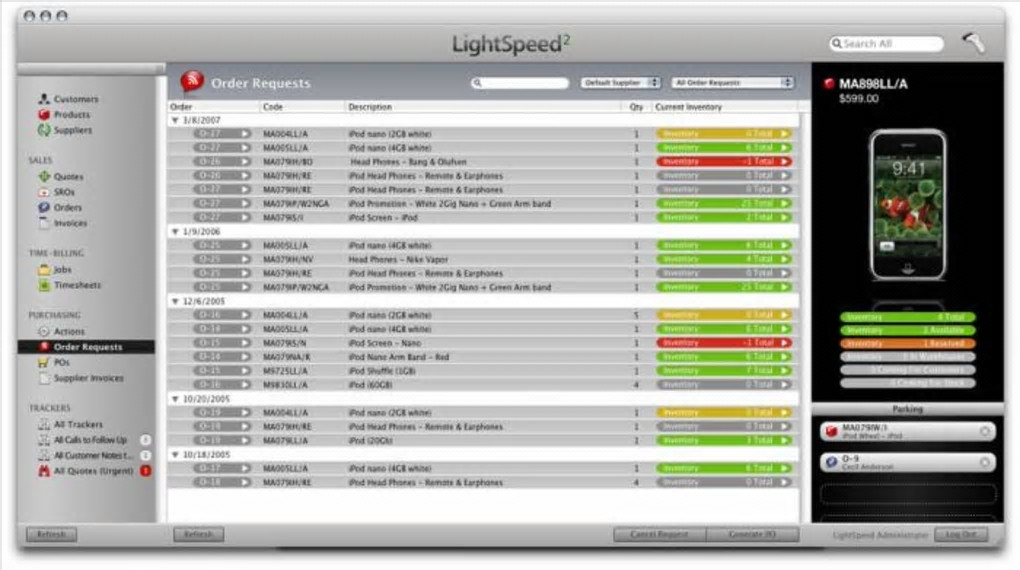The width and height of the screenshot is (1020, 570).
Task: Toggle circle on parked MA079IW/I item
Action: coord(985,431)
